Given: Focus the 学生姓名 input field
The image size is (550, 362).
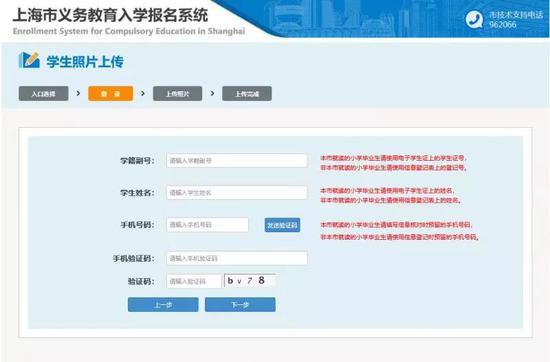Looking at the screenshot, I should (x=237, y=193).
